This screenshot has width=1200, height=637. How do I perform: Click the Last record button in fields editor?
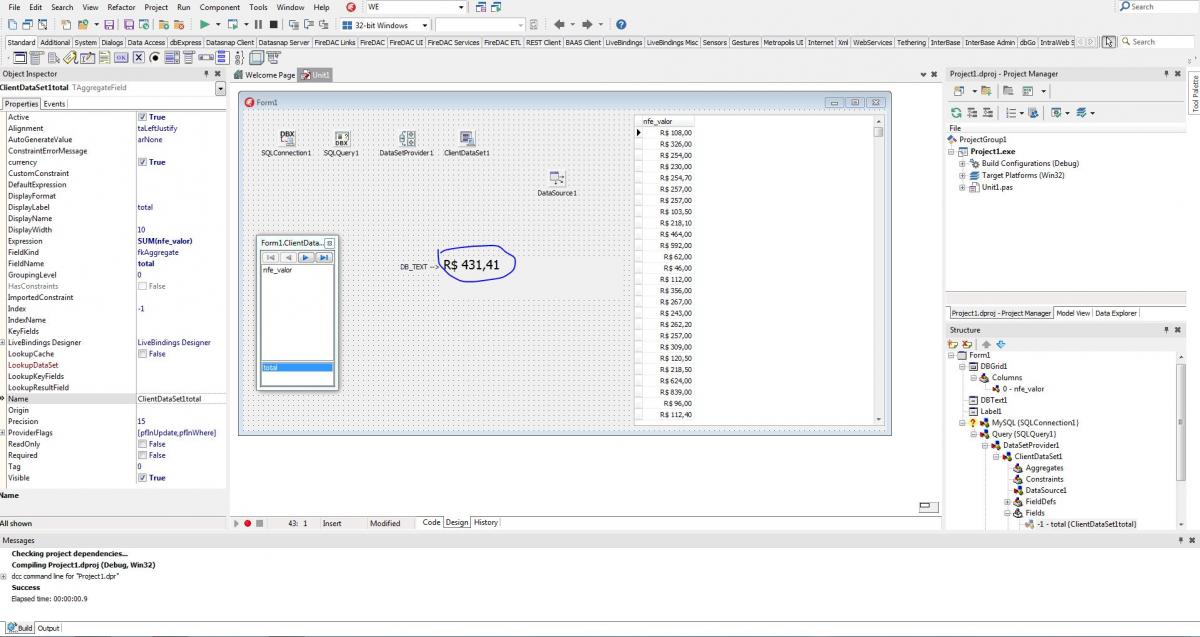click(324, 257)
